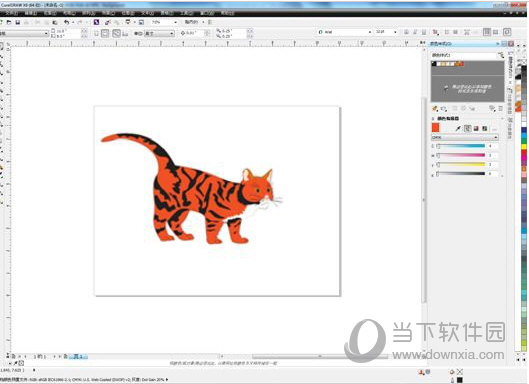Click the Export icon beside Import
Image resolution: width=529 pixels, height=384 pixels.
[x=108, y=22]
